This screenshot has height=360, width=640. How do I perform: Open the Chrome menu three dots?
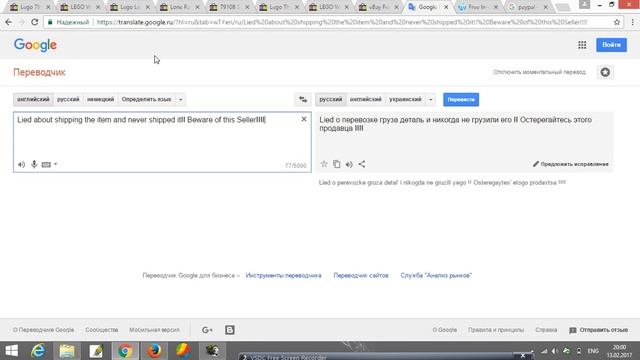[633, 22]
